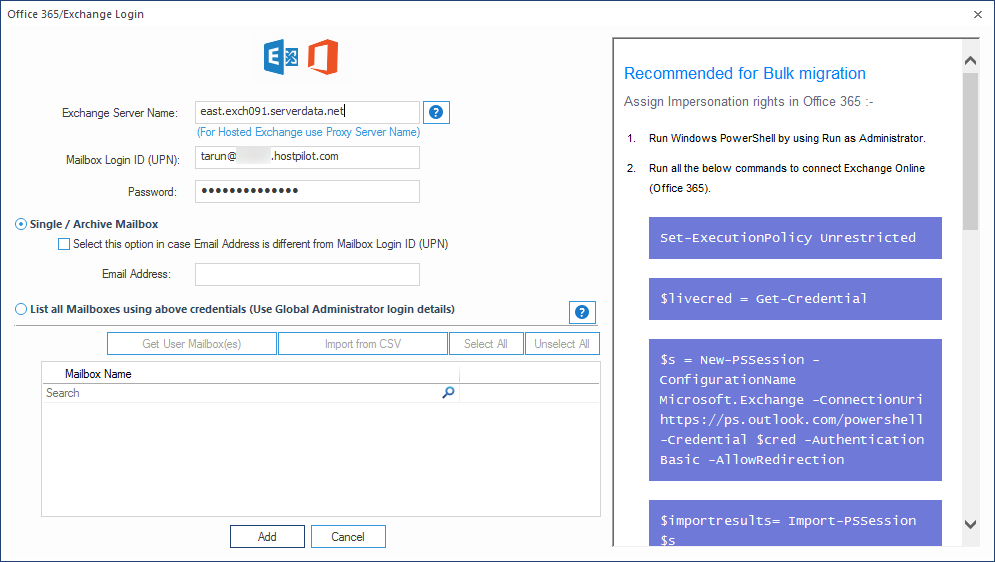Click the New-PSSession command block
The image size is (995, 562).
[795, 410]
